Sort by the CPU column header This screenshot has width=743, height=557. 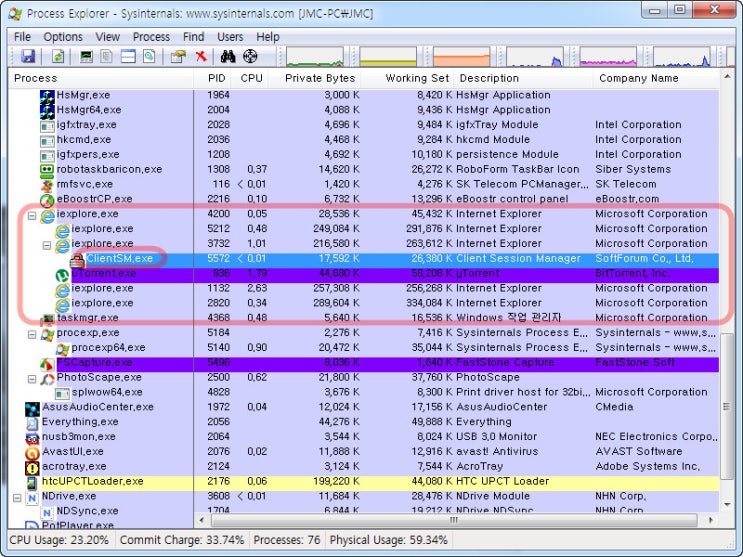(252, 78)
